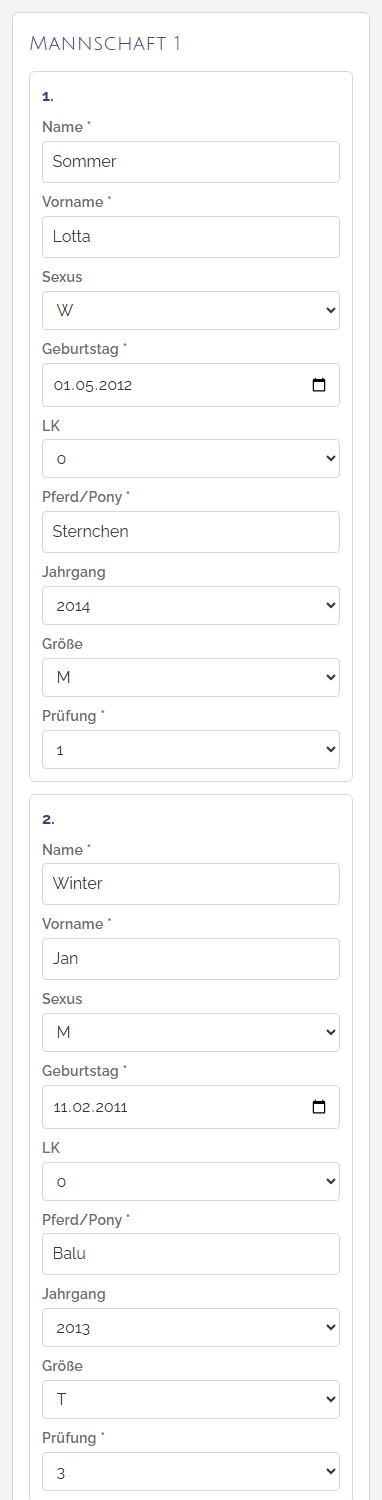Expand Sexus dropdown showing M
382x1500 pixels.
[191, 1032]
